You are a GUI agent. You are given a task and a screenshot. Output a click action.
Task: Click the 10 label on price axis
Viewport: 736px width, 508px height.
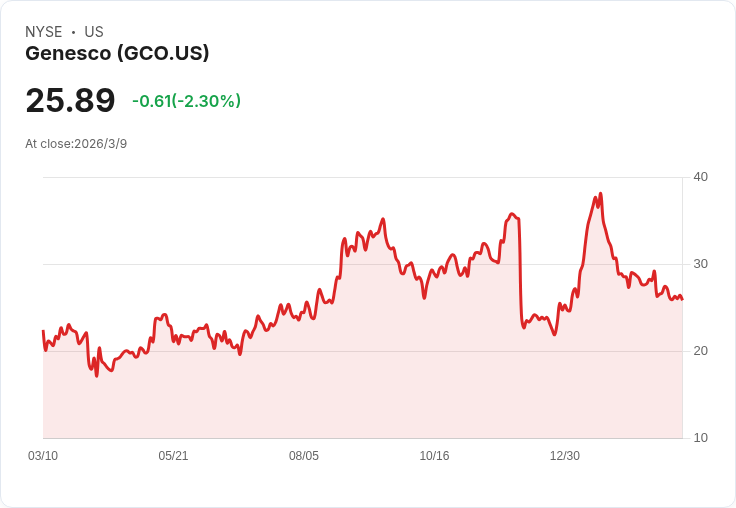pos(700,438)
